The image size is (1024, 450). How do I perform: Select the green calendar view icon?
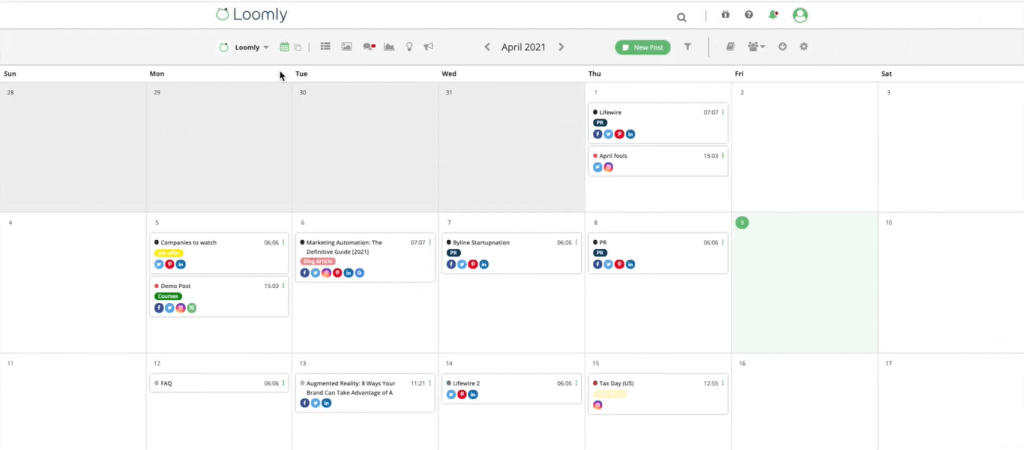click(284, 47)
